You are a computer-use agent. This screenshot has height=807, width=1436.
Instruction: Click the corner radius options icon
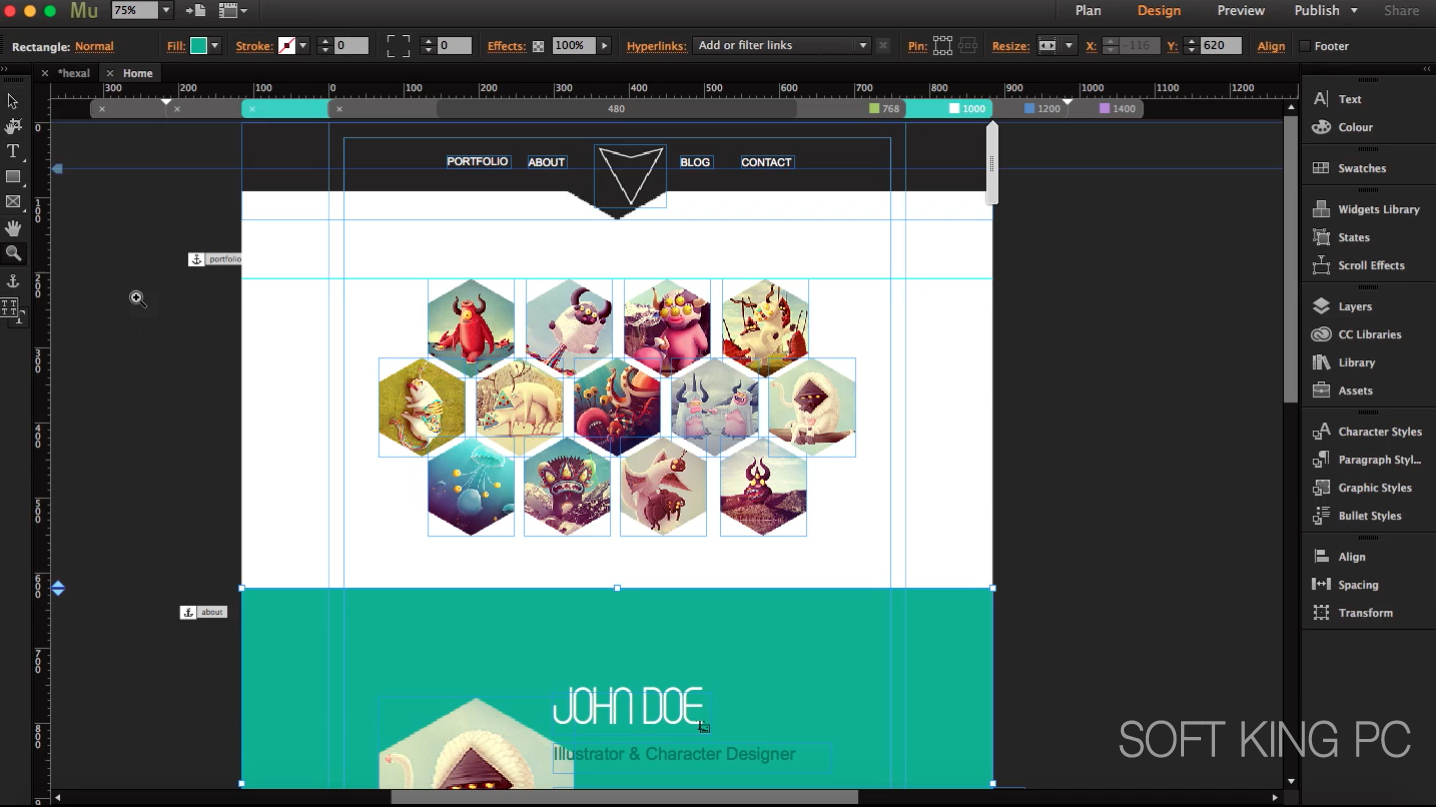pos(398,46)
